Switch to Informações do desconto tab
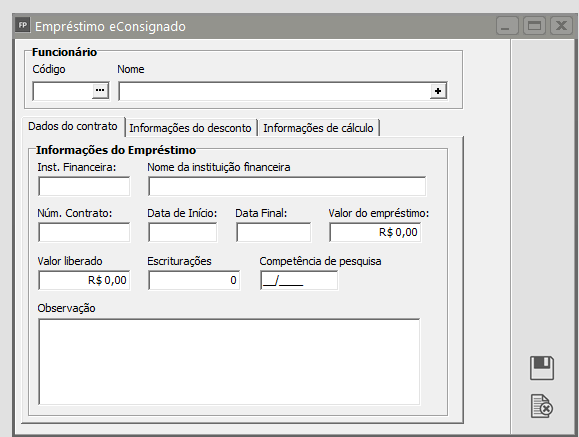 (191, 128)
